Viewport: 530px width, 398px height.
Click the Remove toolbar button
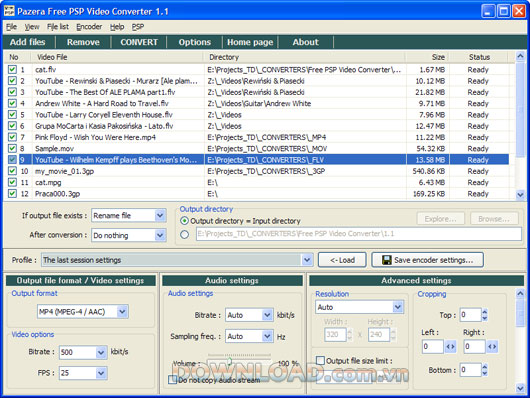83,42
